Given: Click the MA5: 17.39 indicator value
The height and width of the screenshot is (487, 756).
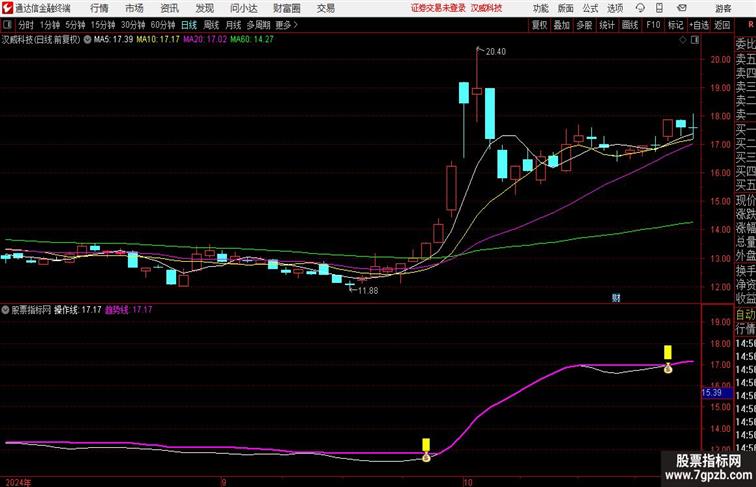Looking at the screenshot, I should point(113,40).
